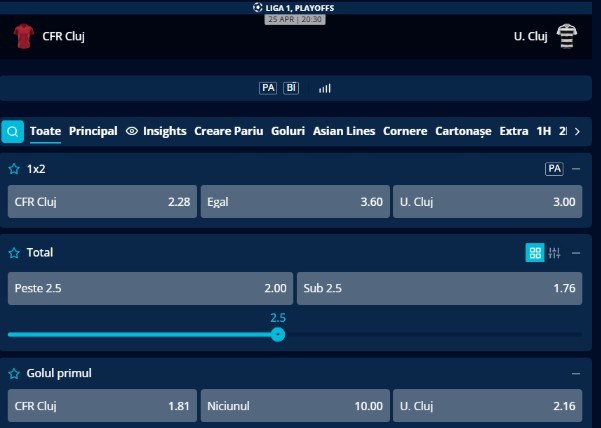Switch Total market to grid view

tap(535, 253)
